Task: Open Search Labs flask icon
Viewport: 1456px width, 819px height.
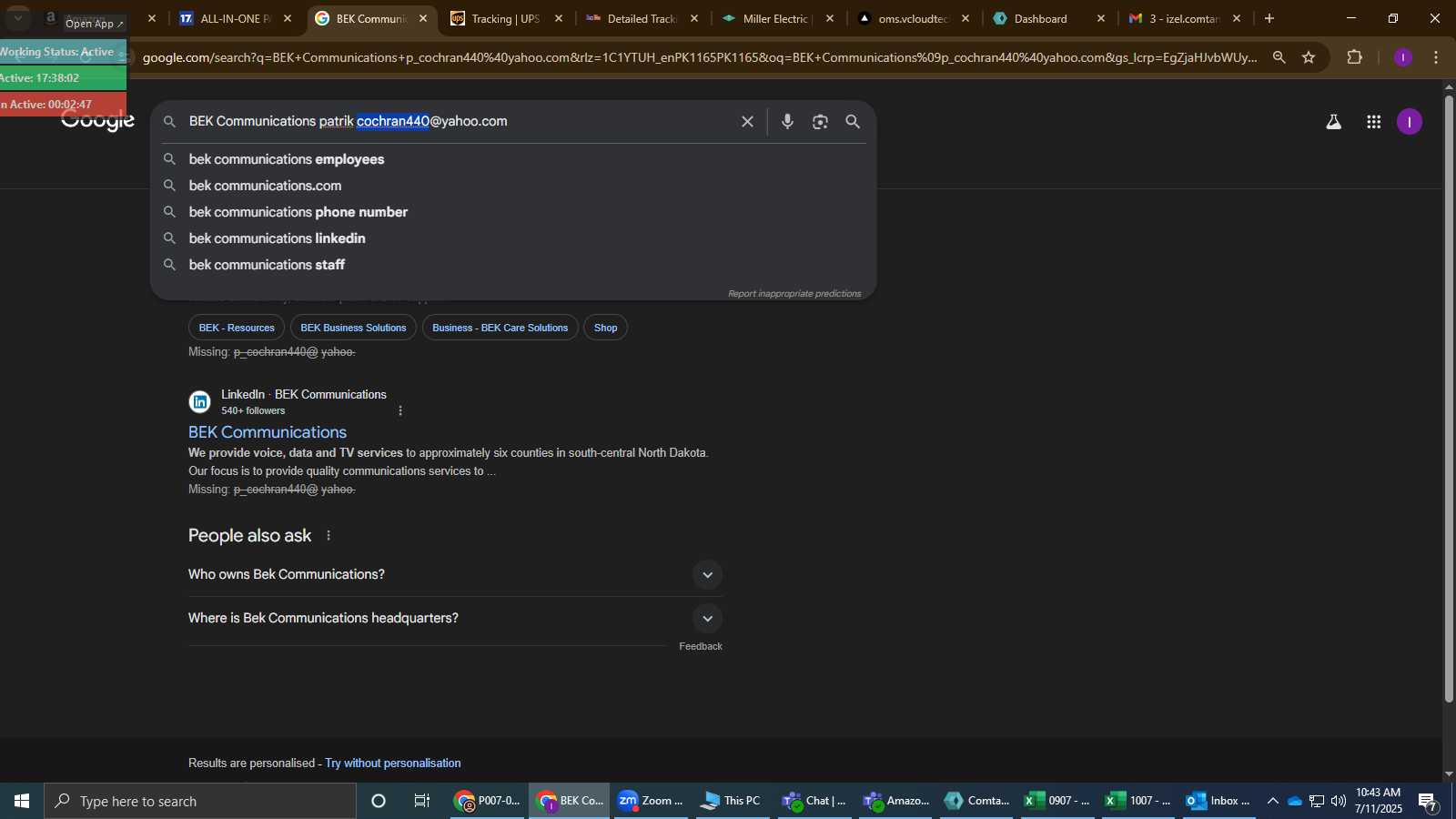Action: click(1333, 122)
